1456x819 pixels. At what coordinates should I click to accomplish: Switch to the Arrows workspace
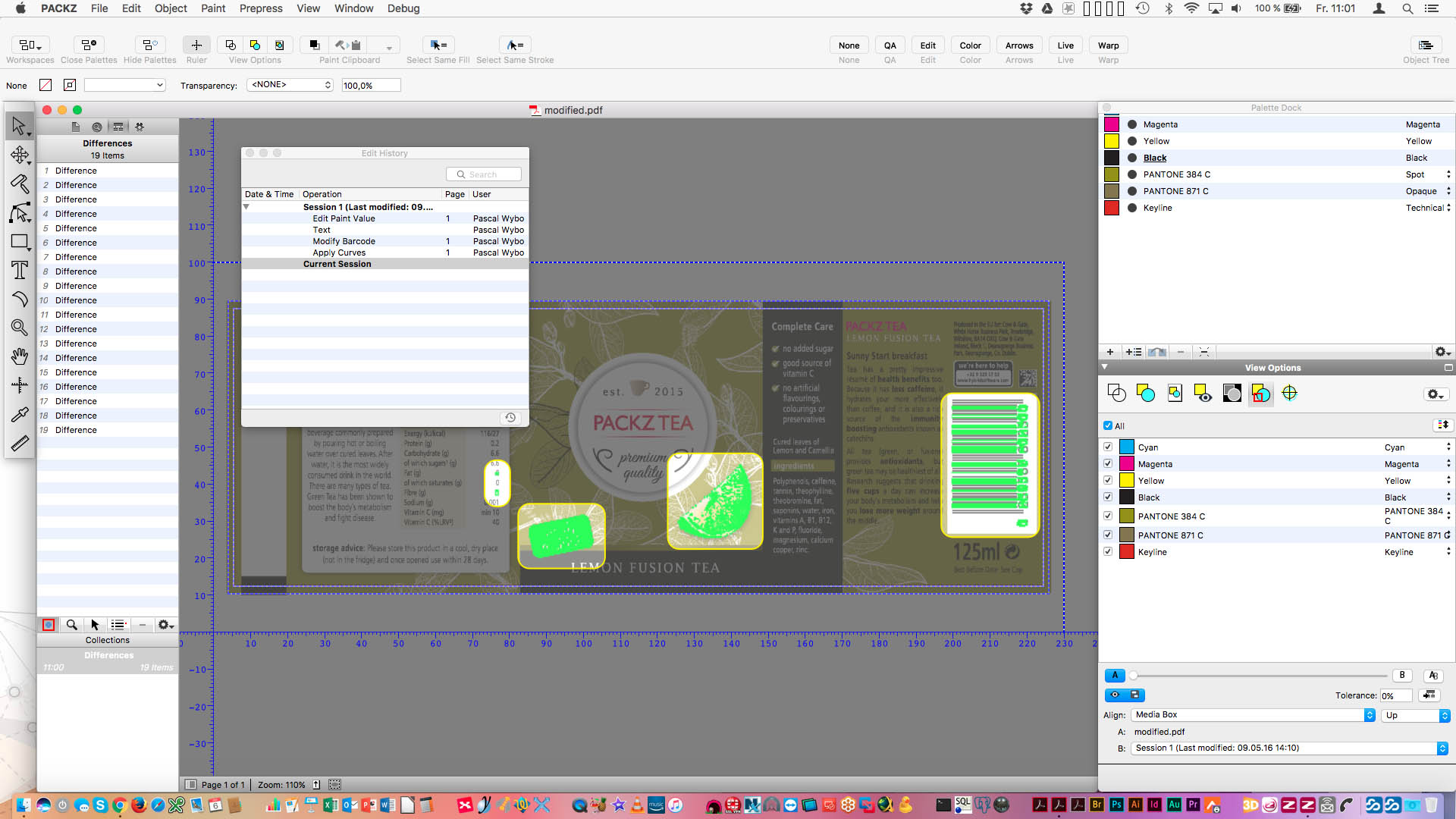click(x=1019, y=45)
